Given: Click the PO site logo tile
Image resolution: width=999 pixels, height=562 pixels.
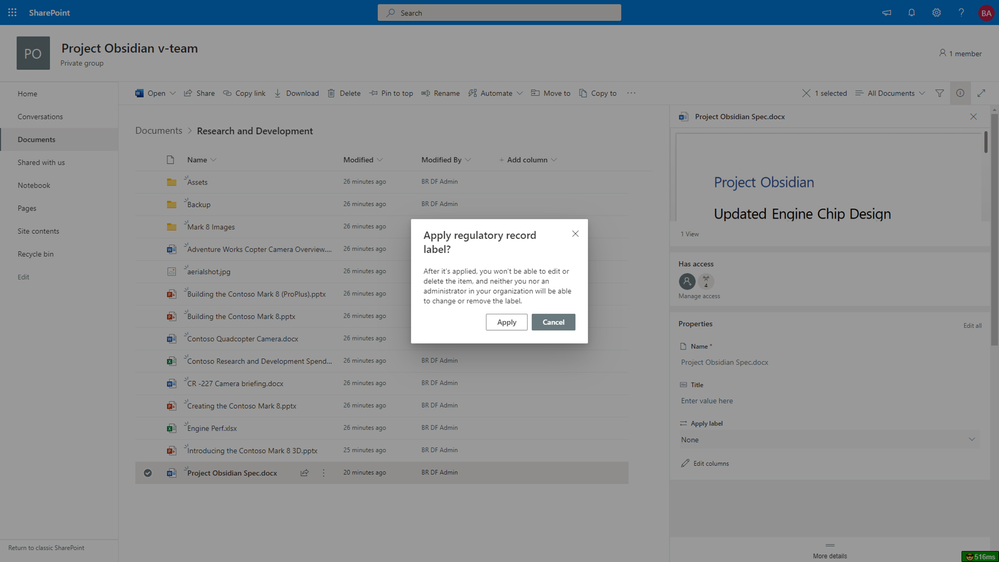Looking at the screenshot, I should coord(33,54).
